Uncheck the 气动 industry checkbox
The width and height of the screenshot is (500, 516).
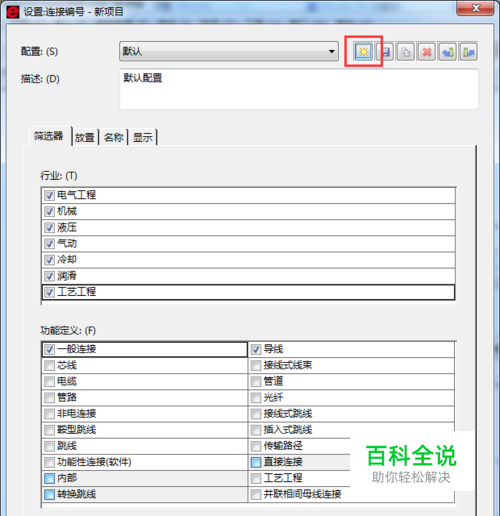point(49,244)
